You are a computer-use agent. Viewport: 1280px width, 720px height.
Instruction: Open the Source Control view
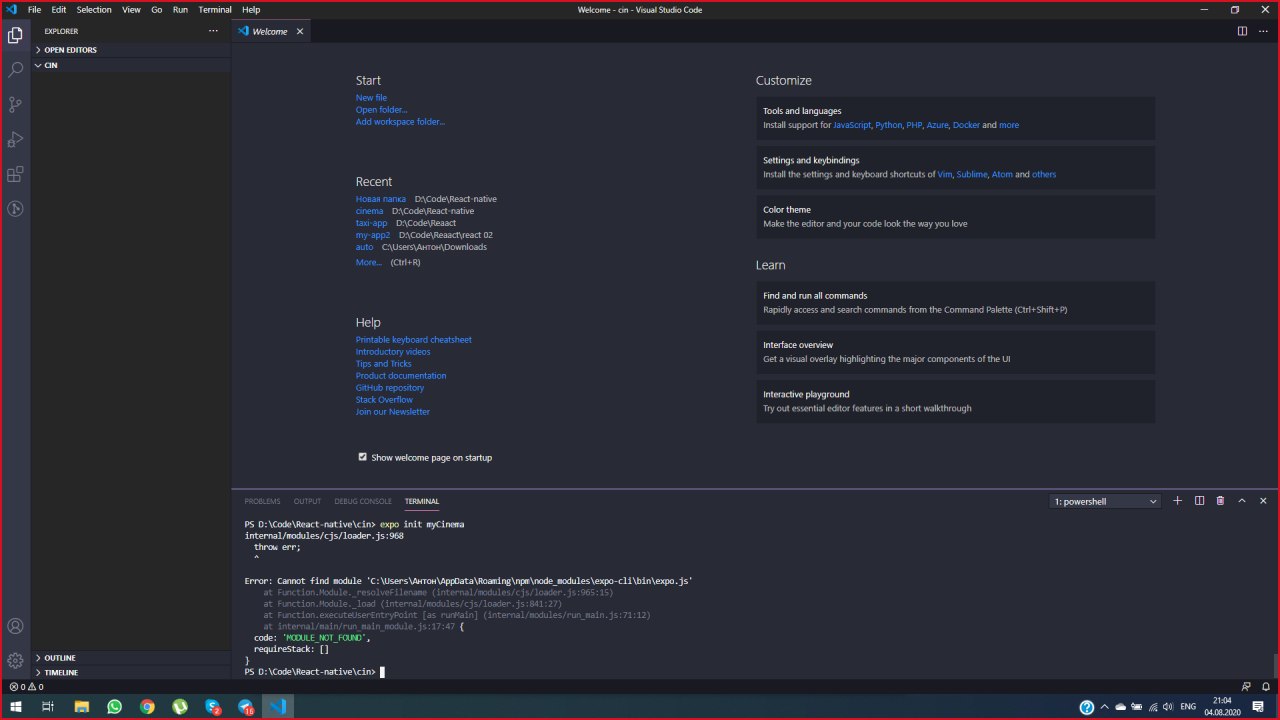pyautogui.click(x=15, y=104)
